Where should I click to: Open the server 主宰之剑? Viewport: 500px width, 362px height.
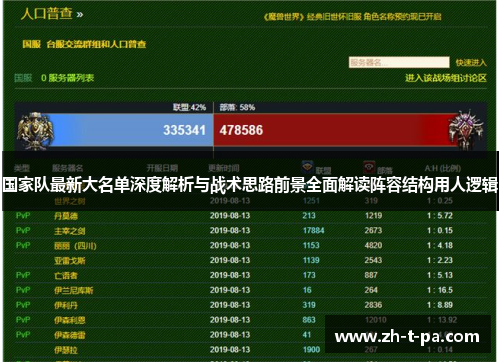point(70,231)
